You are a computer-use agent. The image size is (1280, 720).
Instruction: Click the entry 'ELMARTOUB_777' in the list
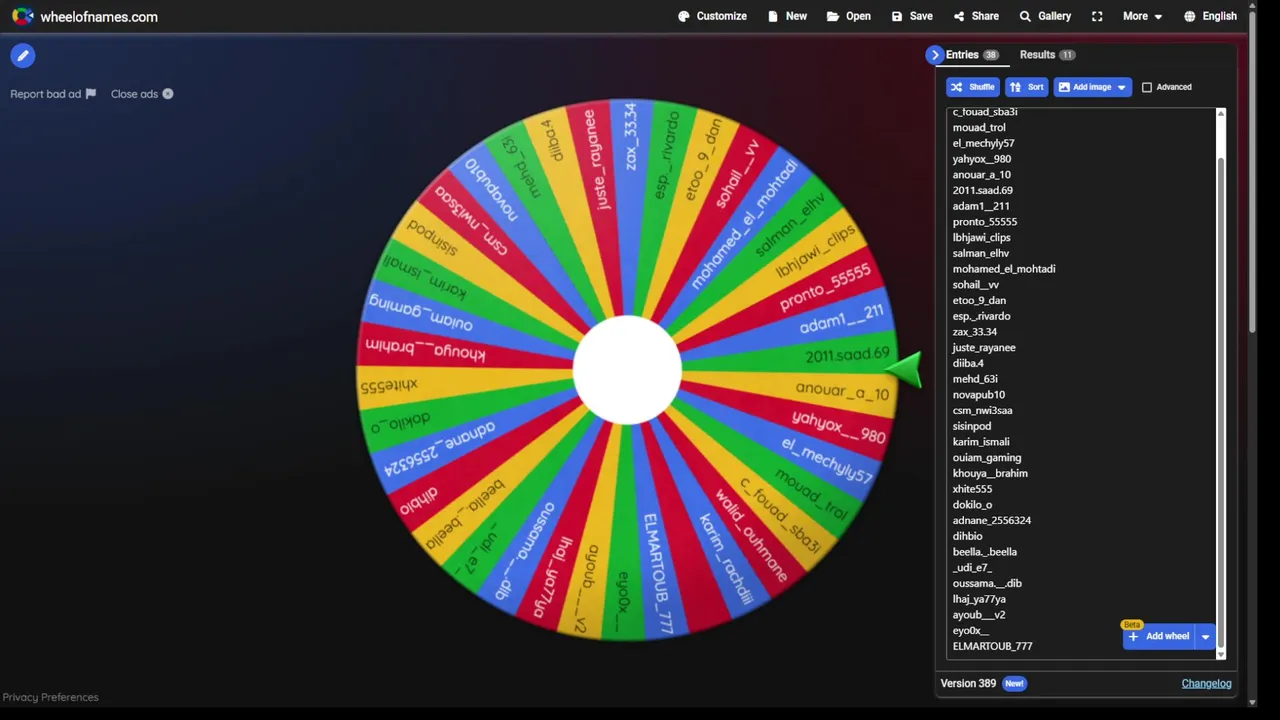pyautogui.click(x=992, y=646)
